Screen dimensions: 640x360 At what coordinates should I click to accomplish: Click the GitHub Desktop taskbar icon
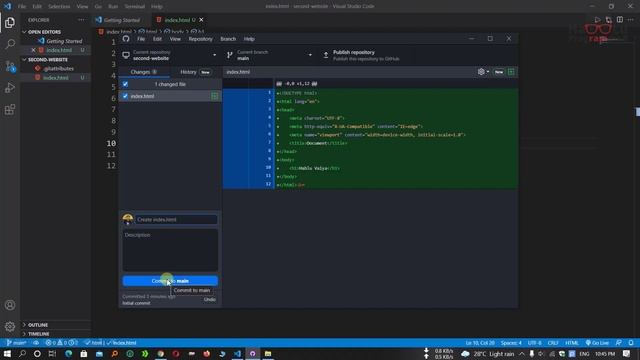253,353
